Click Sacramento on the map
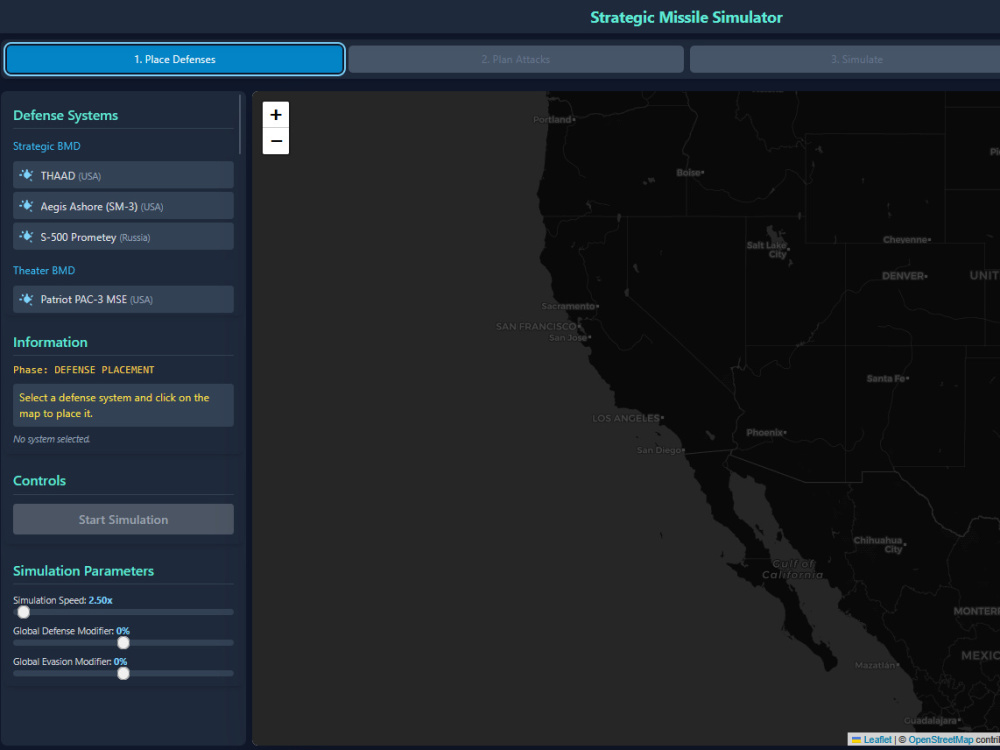The image size is (1000, 750). (x=570, y=306)
